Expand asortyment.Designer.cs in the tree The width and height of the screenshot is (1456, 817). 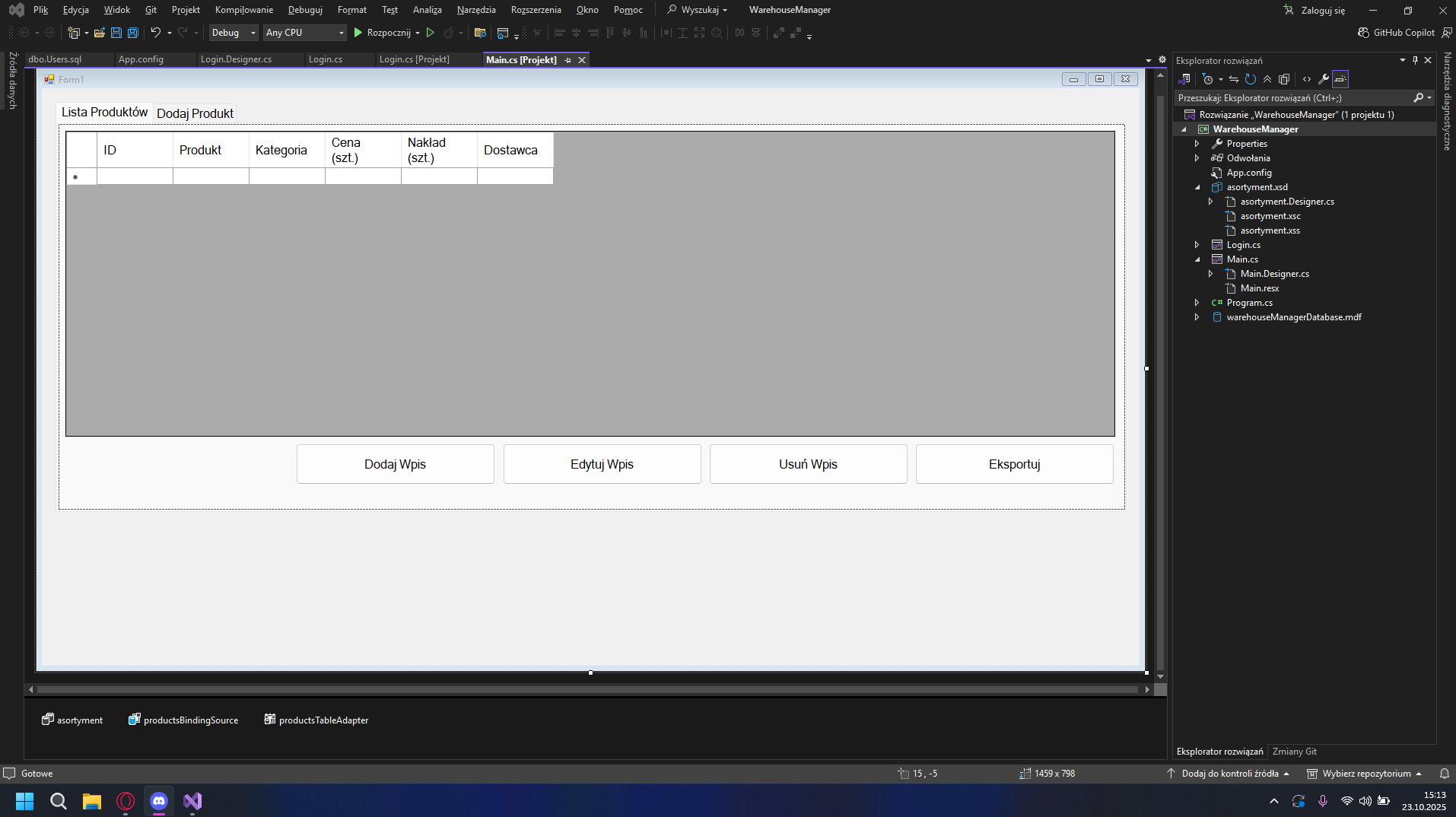pyautogui.click(x=1210, y=202)
